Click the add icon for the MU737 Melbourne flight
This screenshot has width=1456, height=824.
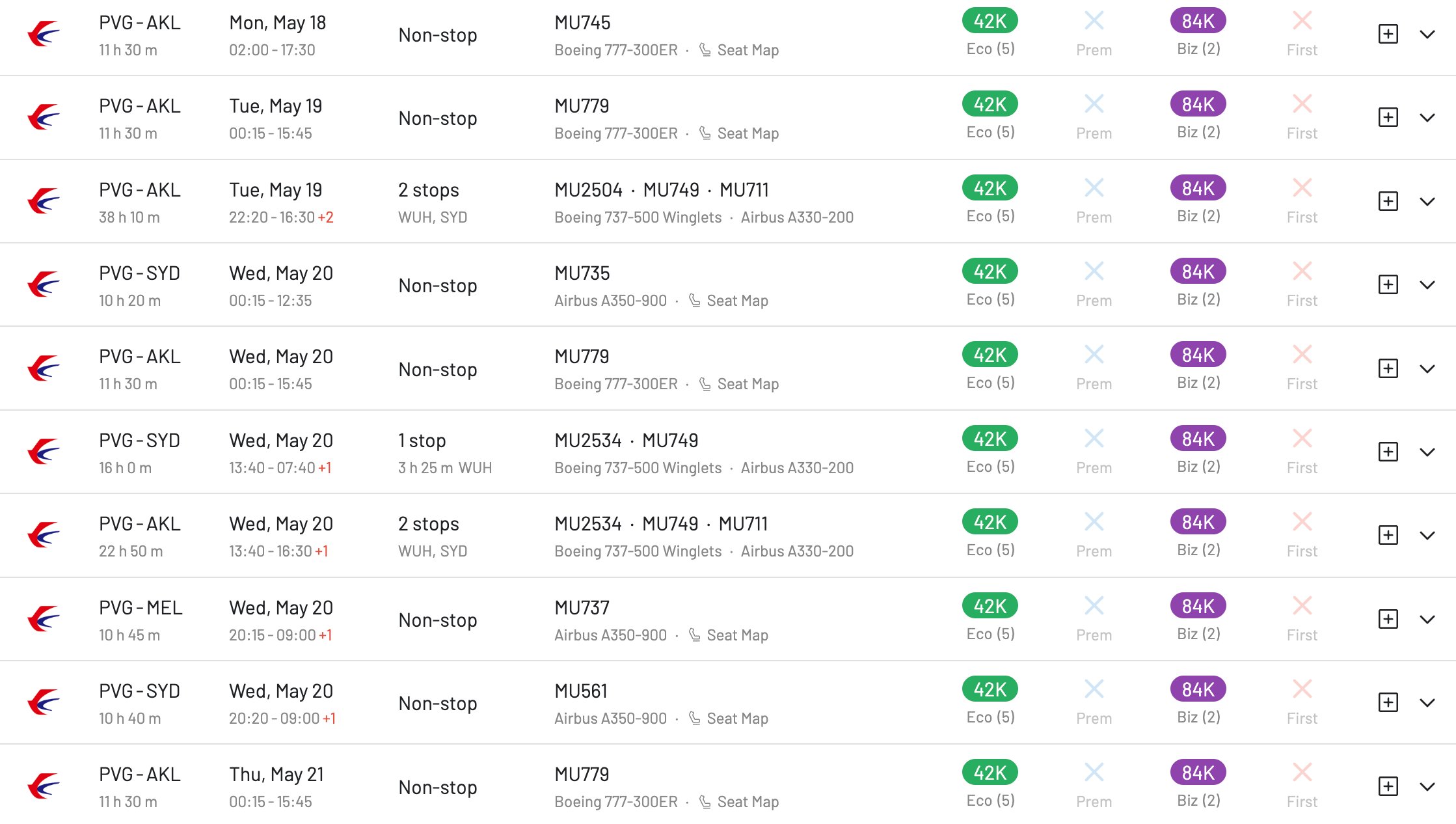pos(1387,618)
